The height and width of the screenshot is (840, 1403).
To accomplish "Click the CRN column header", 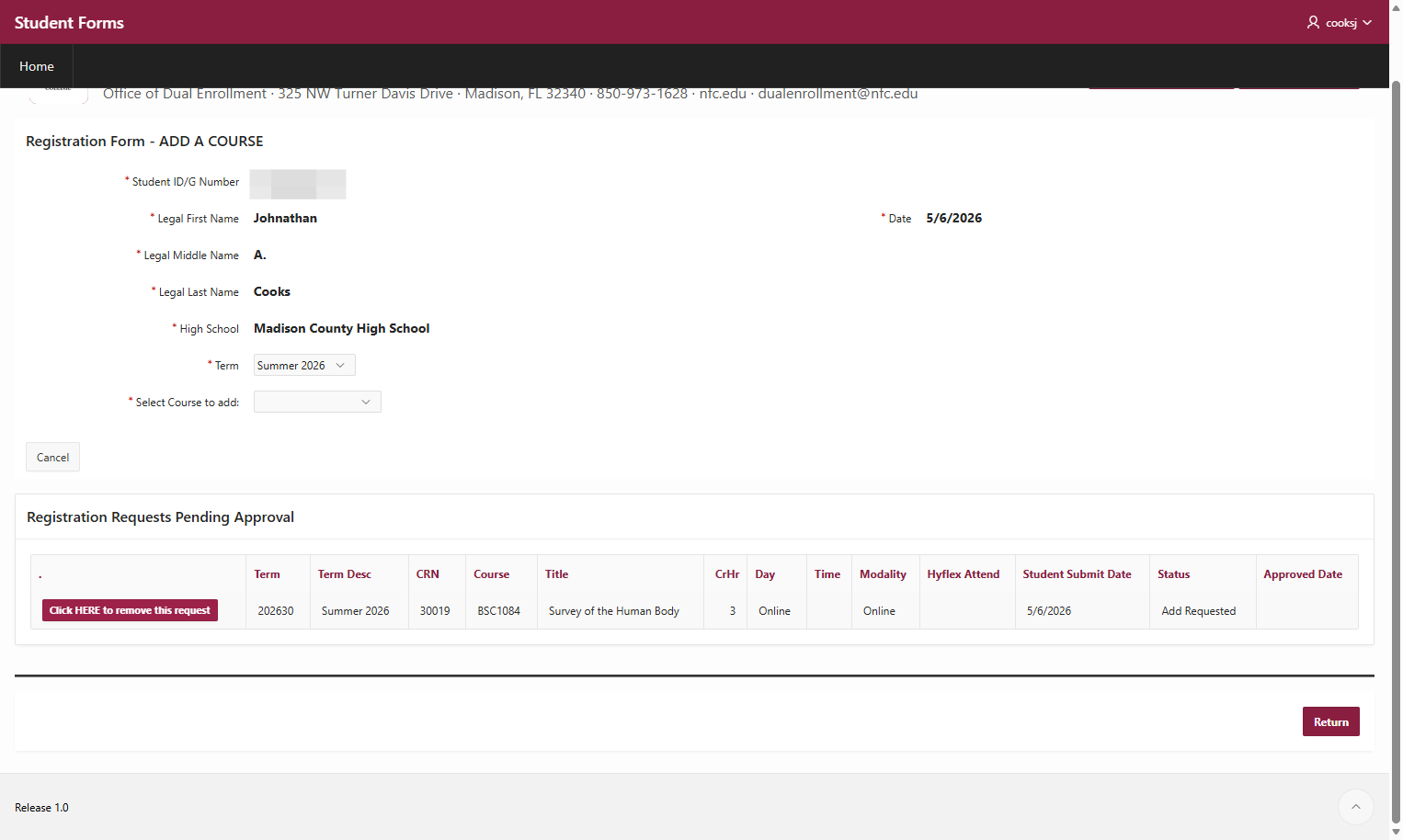I will (428, 574).
